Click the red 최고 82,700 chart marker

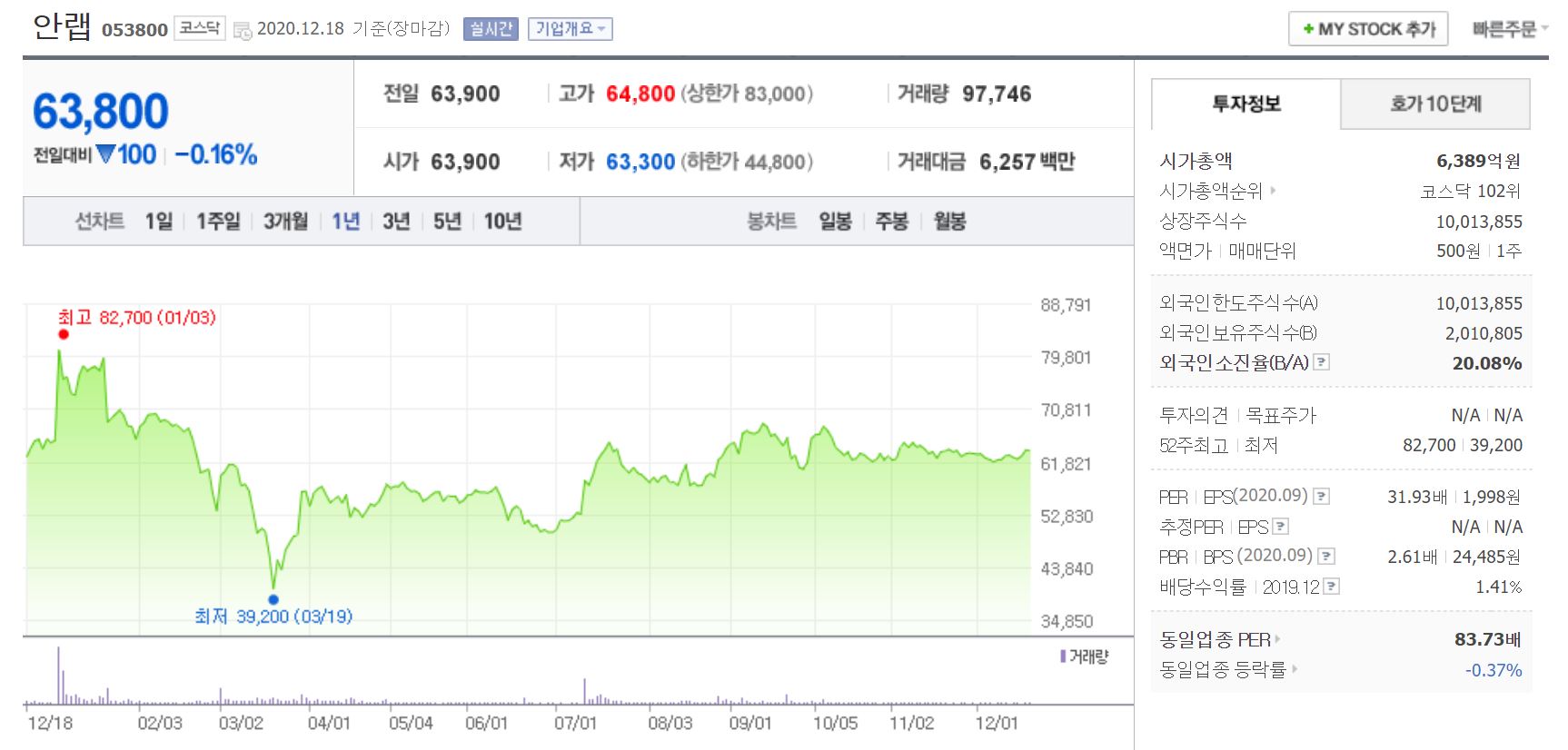tap(62, 334)
